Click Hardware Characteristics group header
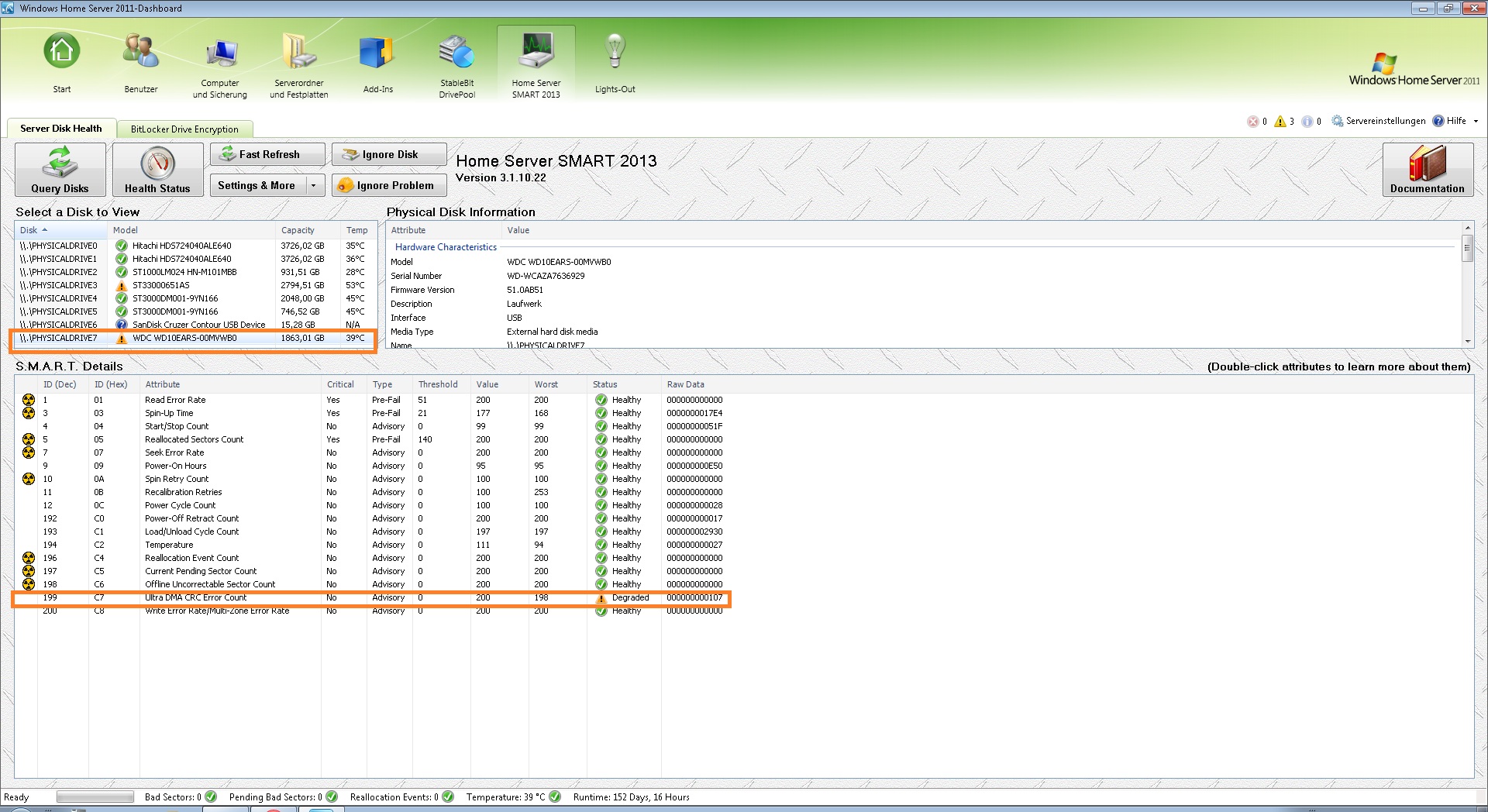Viewport: 1488px width, 812px height. pyautogui.click(x=446, y=247)
